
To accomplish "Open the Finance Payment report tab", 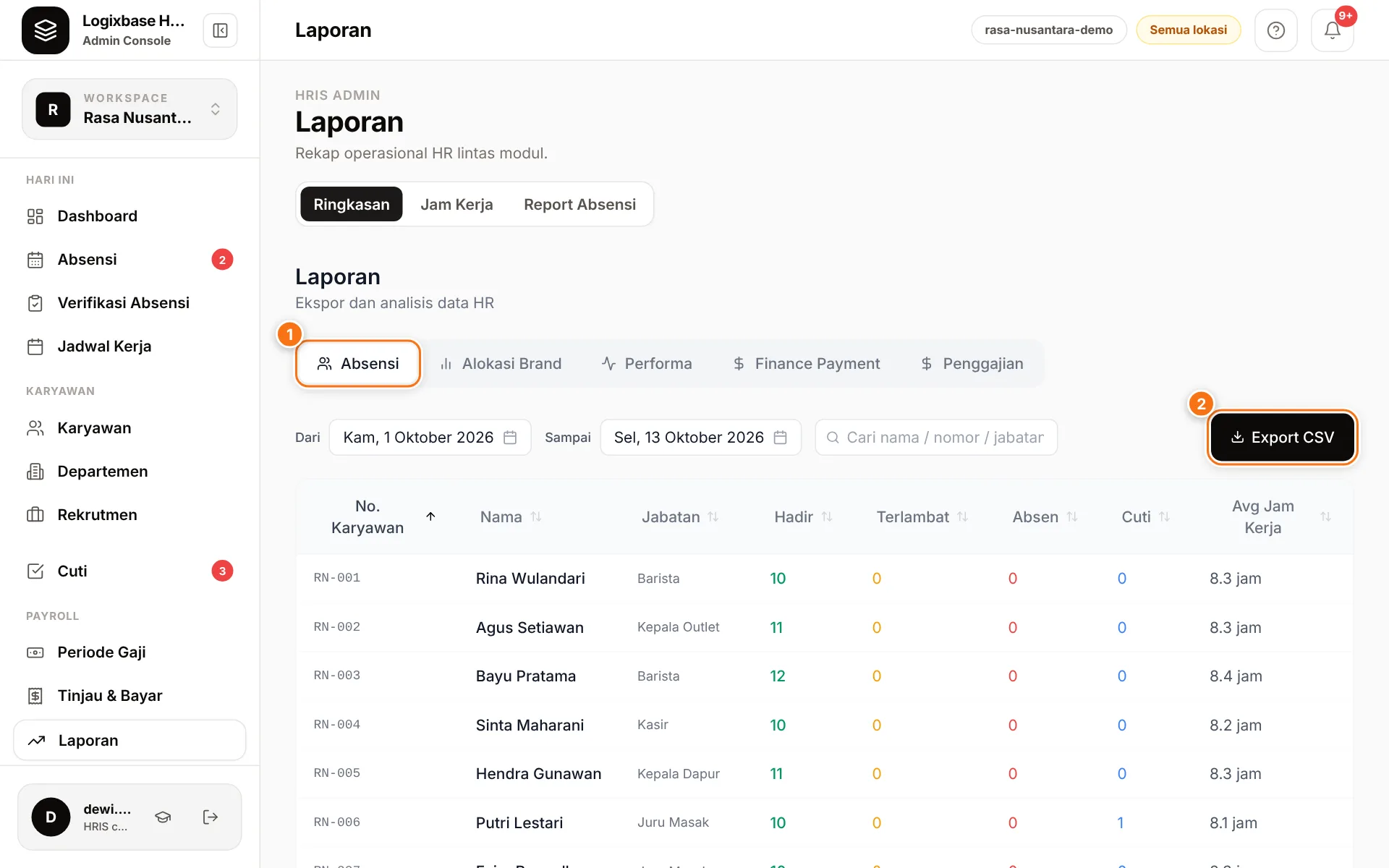I will coord(806,364).
